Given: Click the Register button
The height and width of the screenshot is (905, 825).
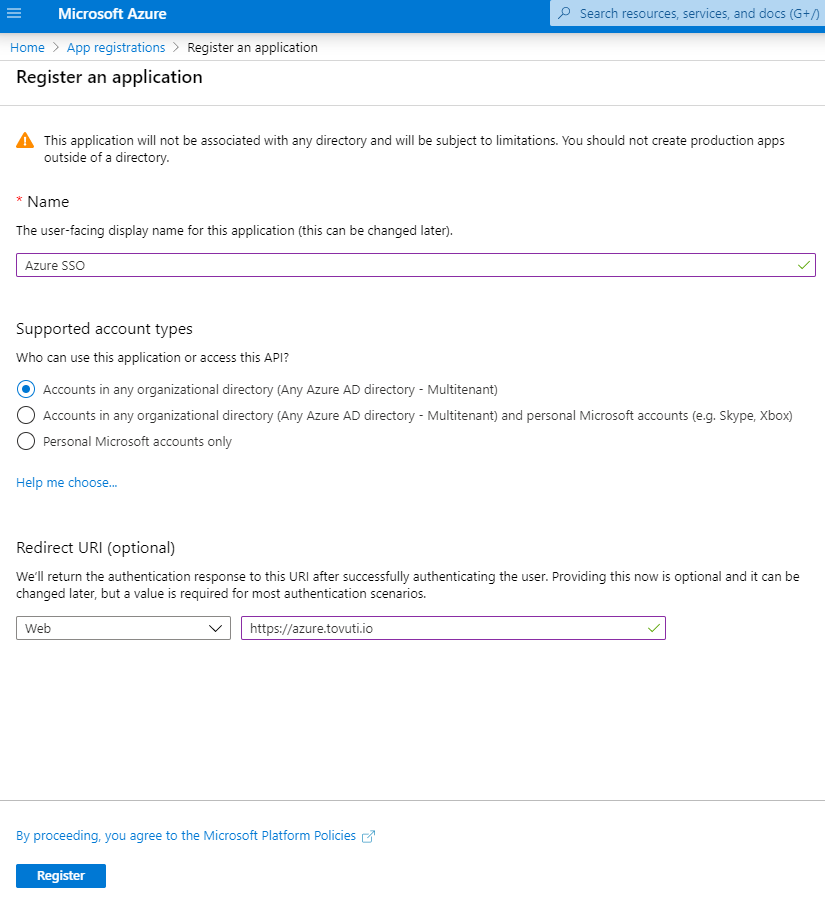Looking at the screenshot, I should pyautogui.click(x=61, y=875).
